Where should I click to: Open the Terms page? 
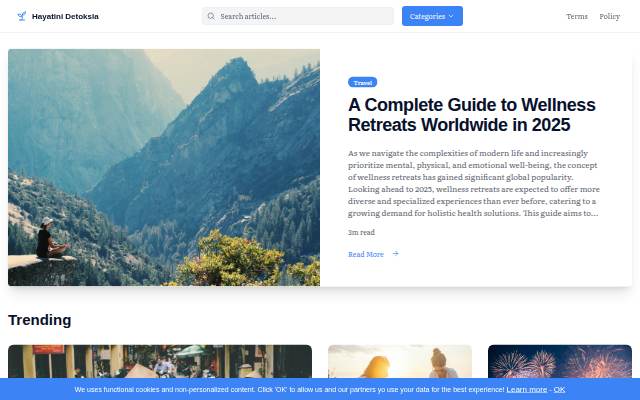pyautogui.click(x=577, y=16)
